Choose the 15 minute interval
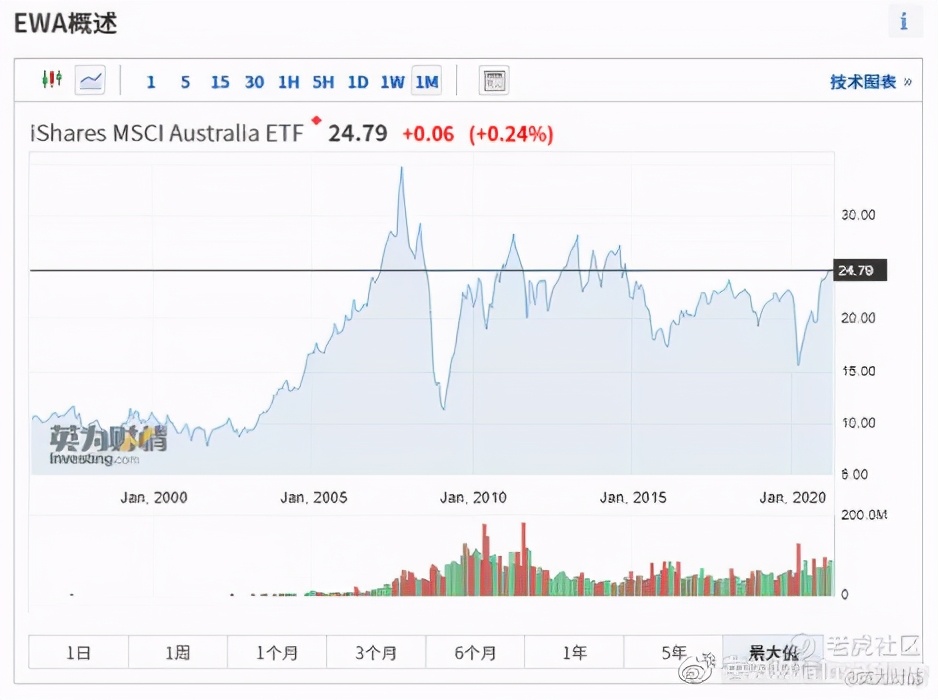The image size is (938, 700). pos(220,82)
